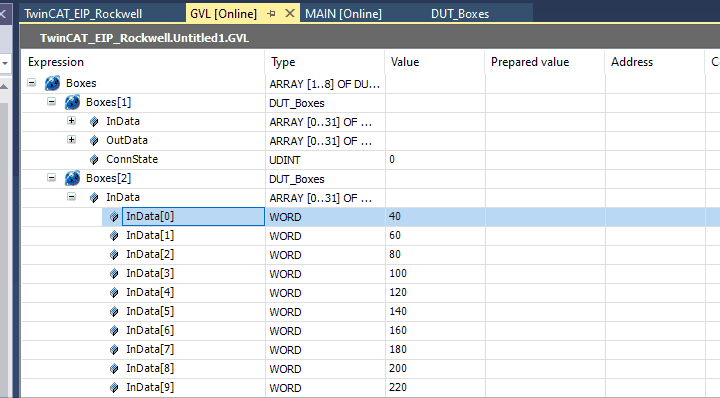Open the dropdown arrow in the left panel

point(5,63)
